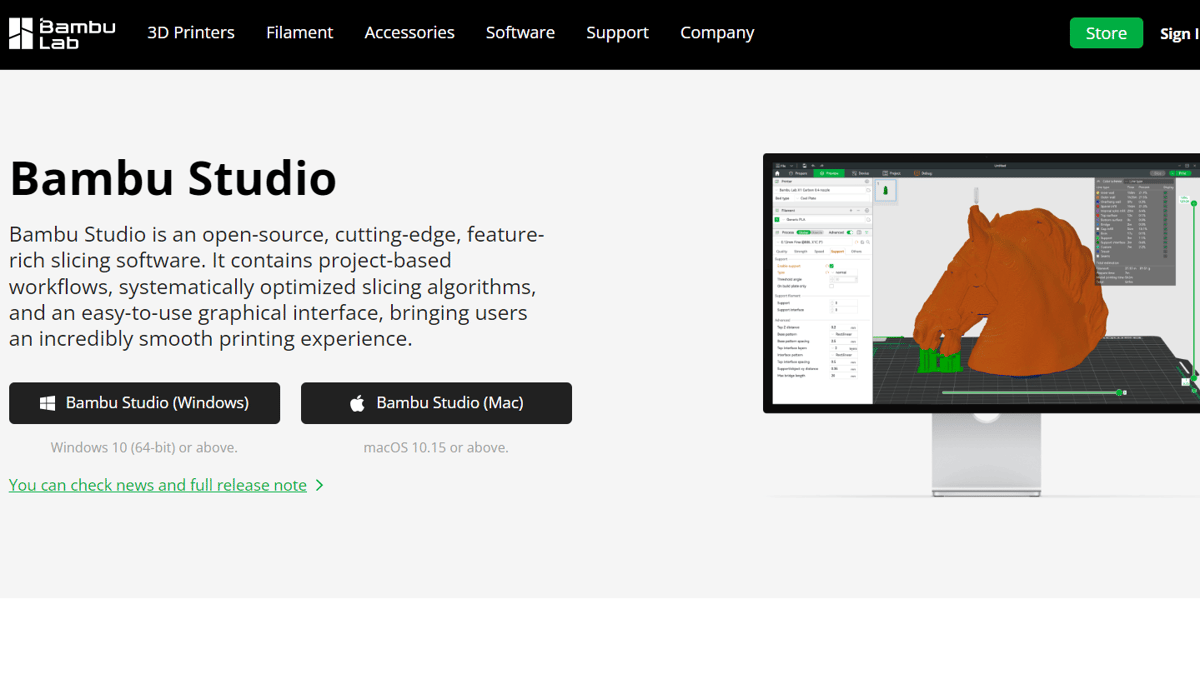The width and height of the screenshot is (1200, 674).
Task: Open the 3D Printers menu
Action: click(x=191, y=33)
